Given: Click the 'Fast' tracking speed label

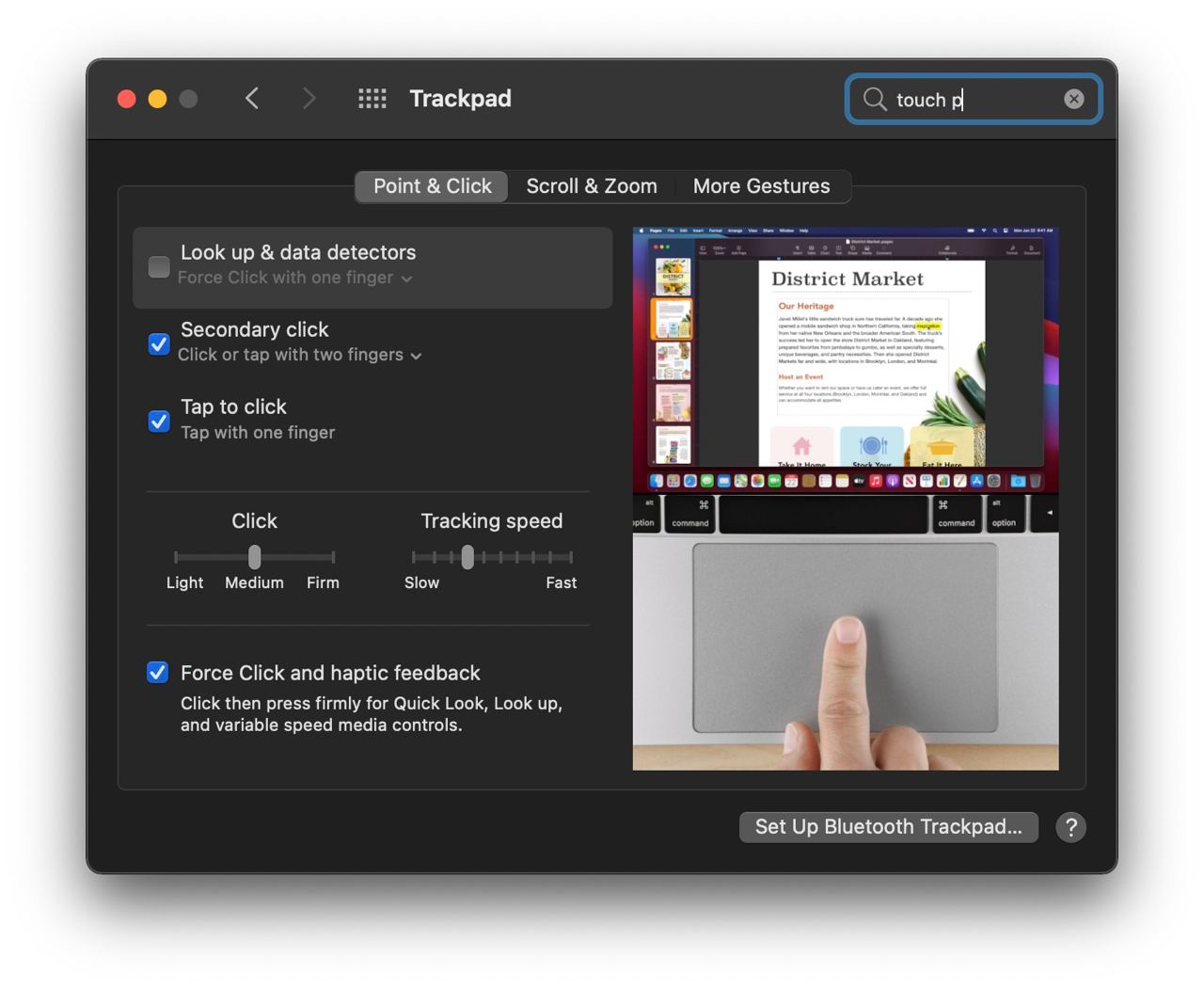Looking at the screenshot, I should (x=562, y=582).
